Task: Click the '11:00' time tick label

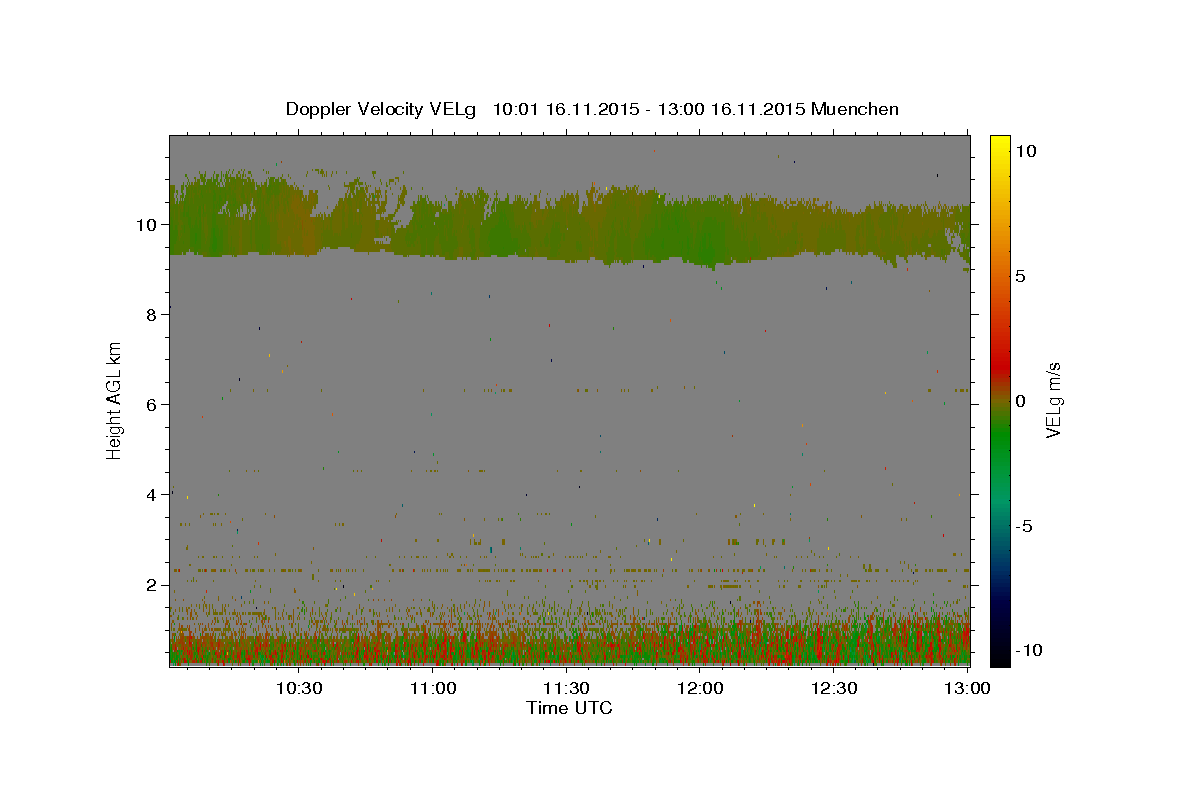Action: point(433,688)
